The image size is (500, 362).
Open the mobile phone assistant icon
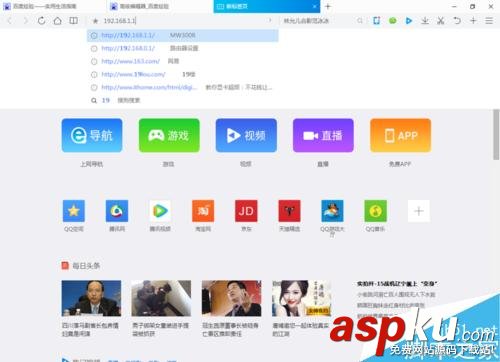pos(376,21)
